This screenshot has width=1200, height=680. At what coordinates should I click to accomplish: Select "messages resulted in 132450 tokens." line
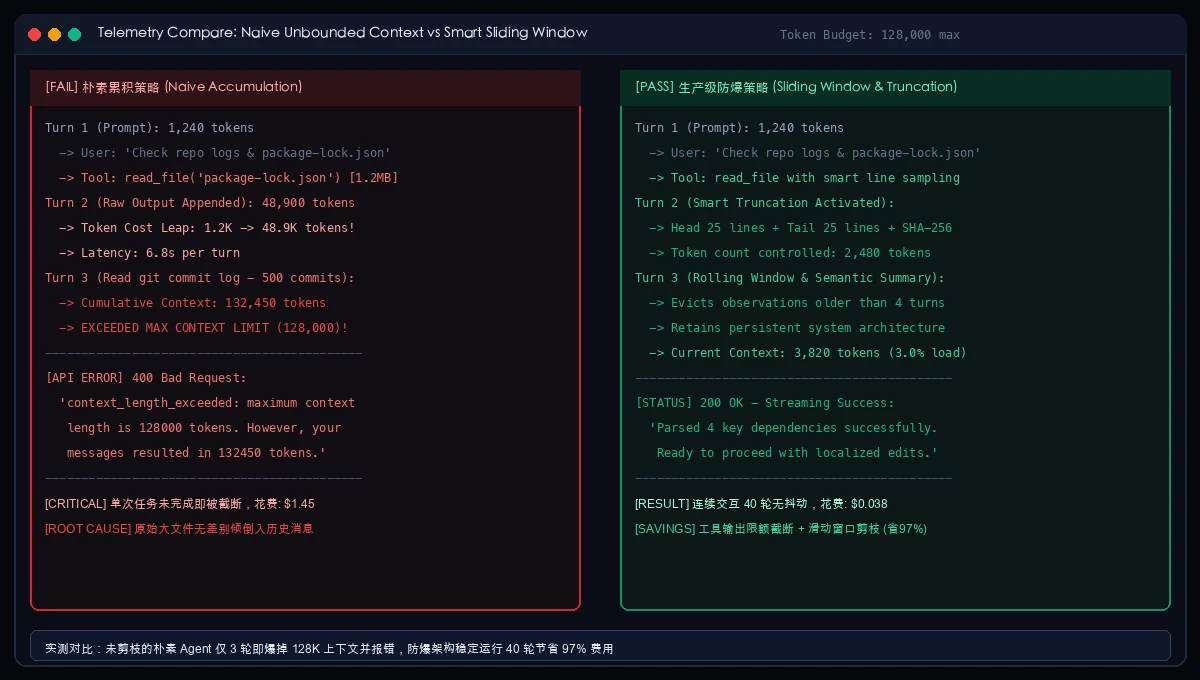[x=196, y=453]
